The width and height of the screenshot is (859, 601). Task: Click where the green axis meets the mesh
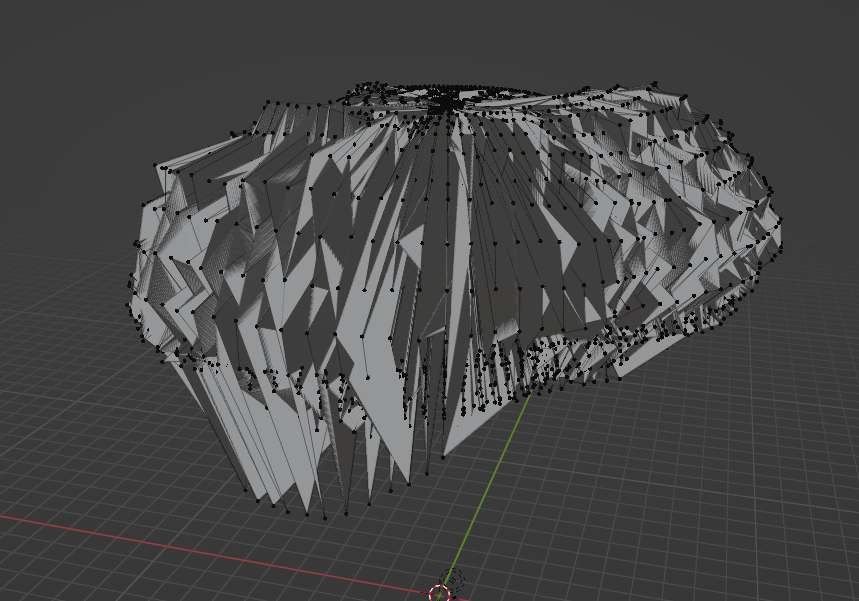tap(529, 394)
